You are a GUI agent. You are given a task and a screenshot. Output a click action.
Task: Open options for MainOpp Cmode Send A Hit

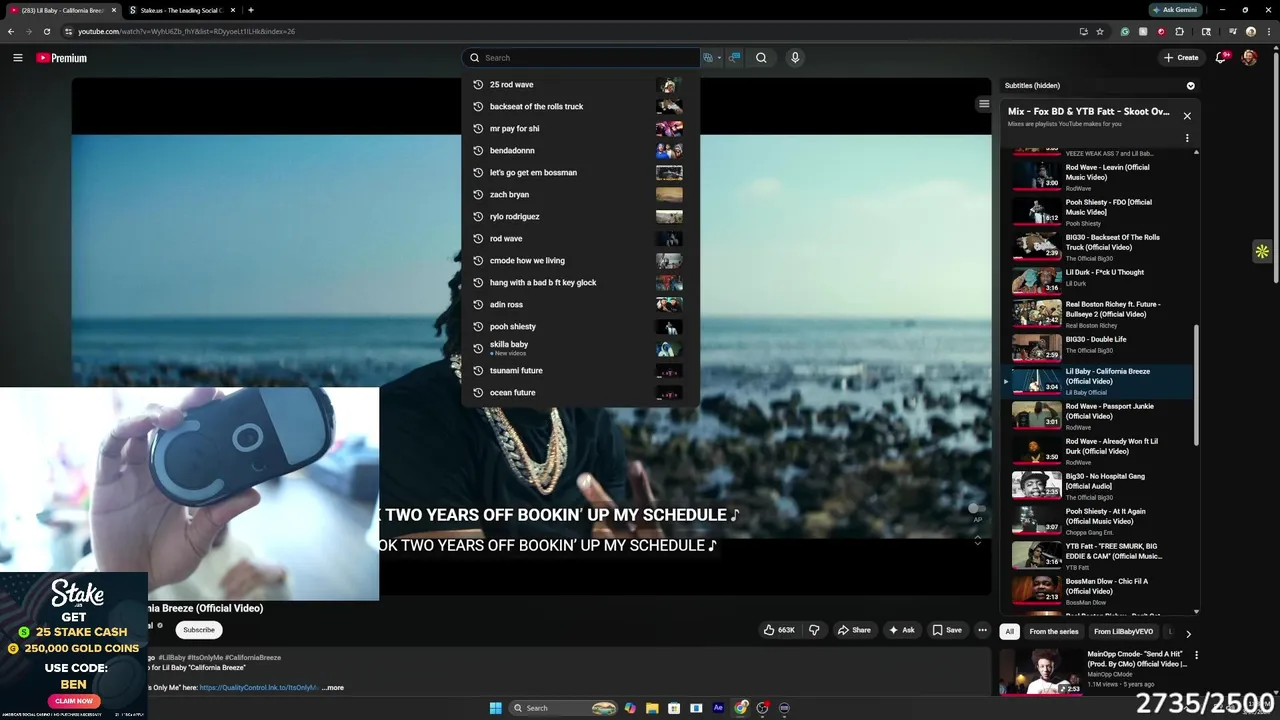(x=1196, y=656)
